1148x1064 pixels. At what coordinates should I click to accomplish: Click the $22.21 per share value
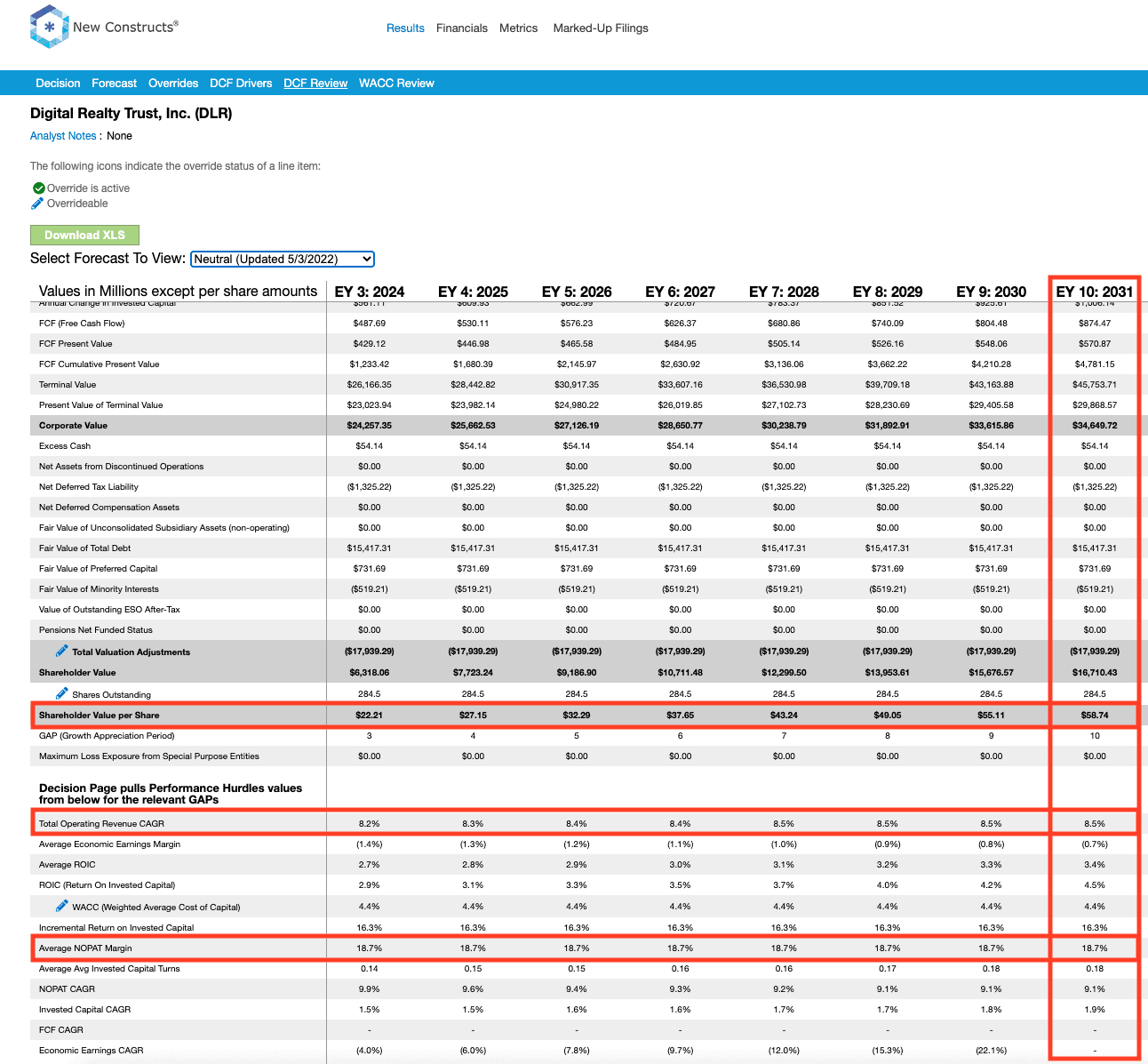(x=370, y=716)
